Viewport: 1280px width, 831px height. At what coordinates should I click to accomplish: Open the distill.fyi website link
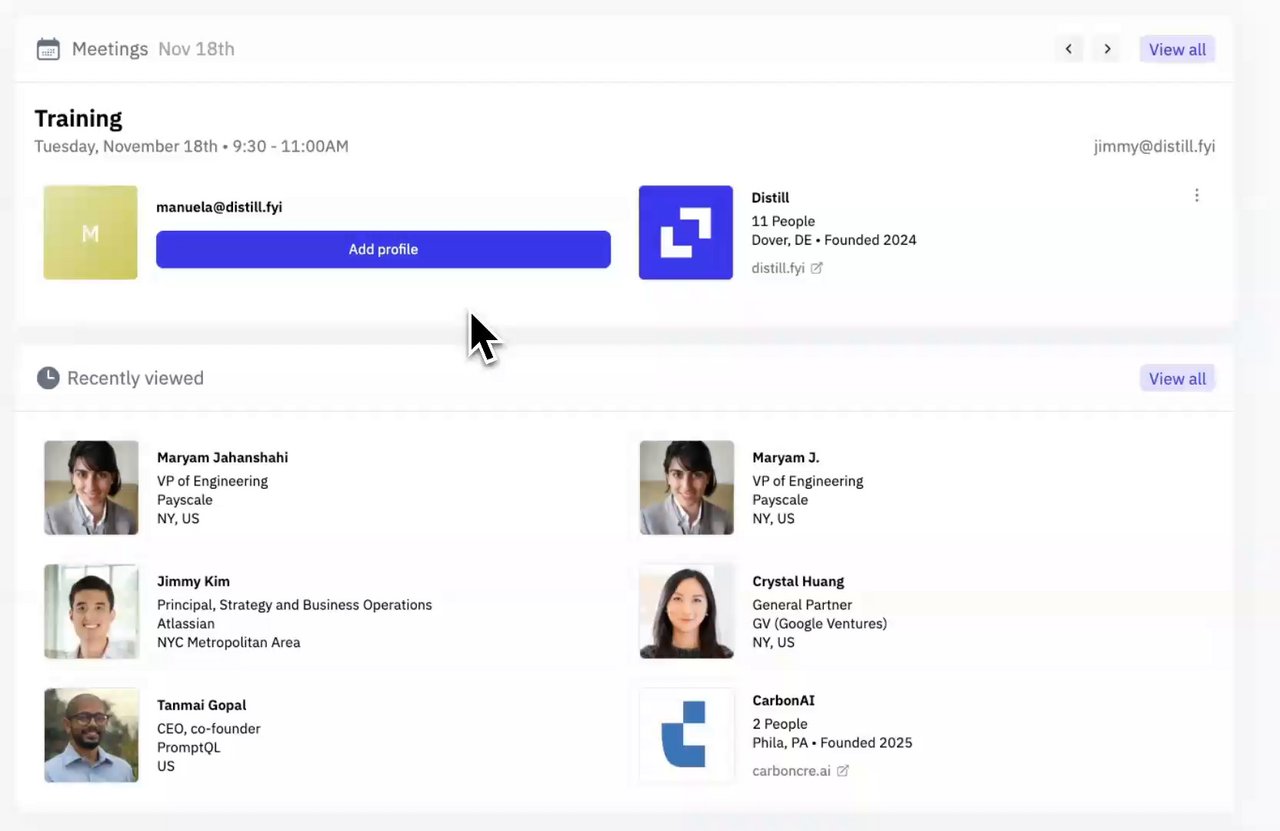point(778,268)
